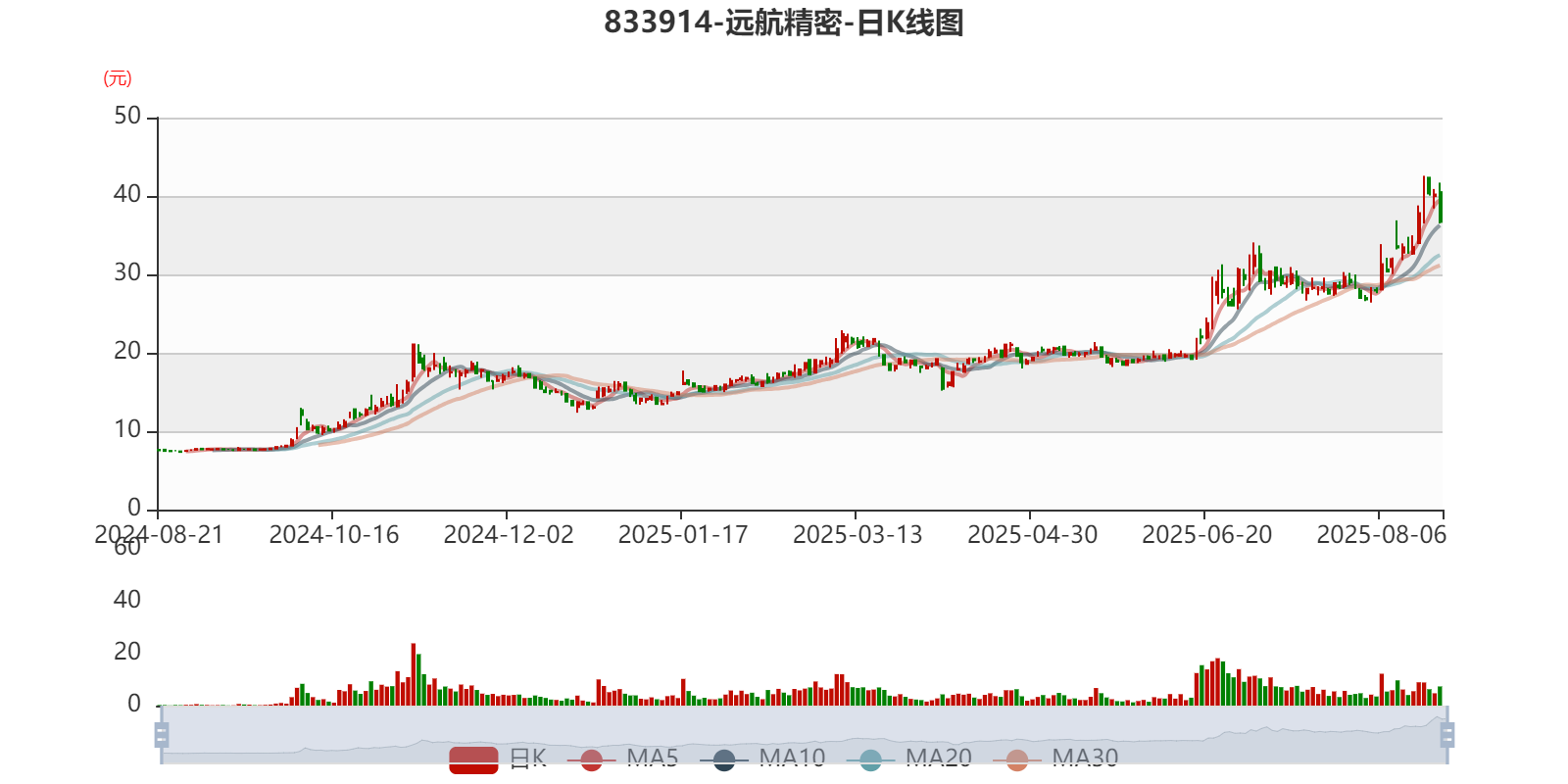Click the price axis label 50
This screenshot has width=1568, height=784.
click(127, 117)
